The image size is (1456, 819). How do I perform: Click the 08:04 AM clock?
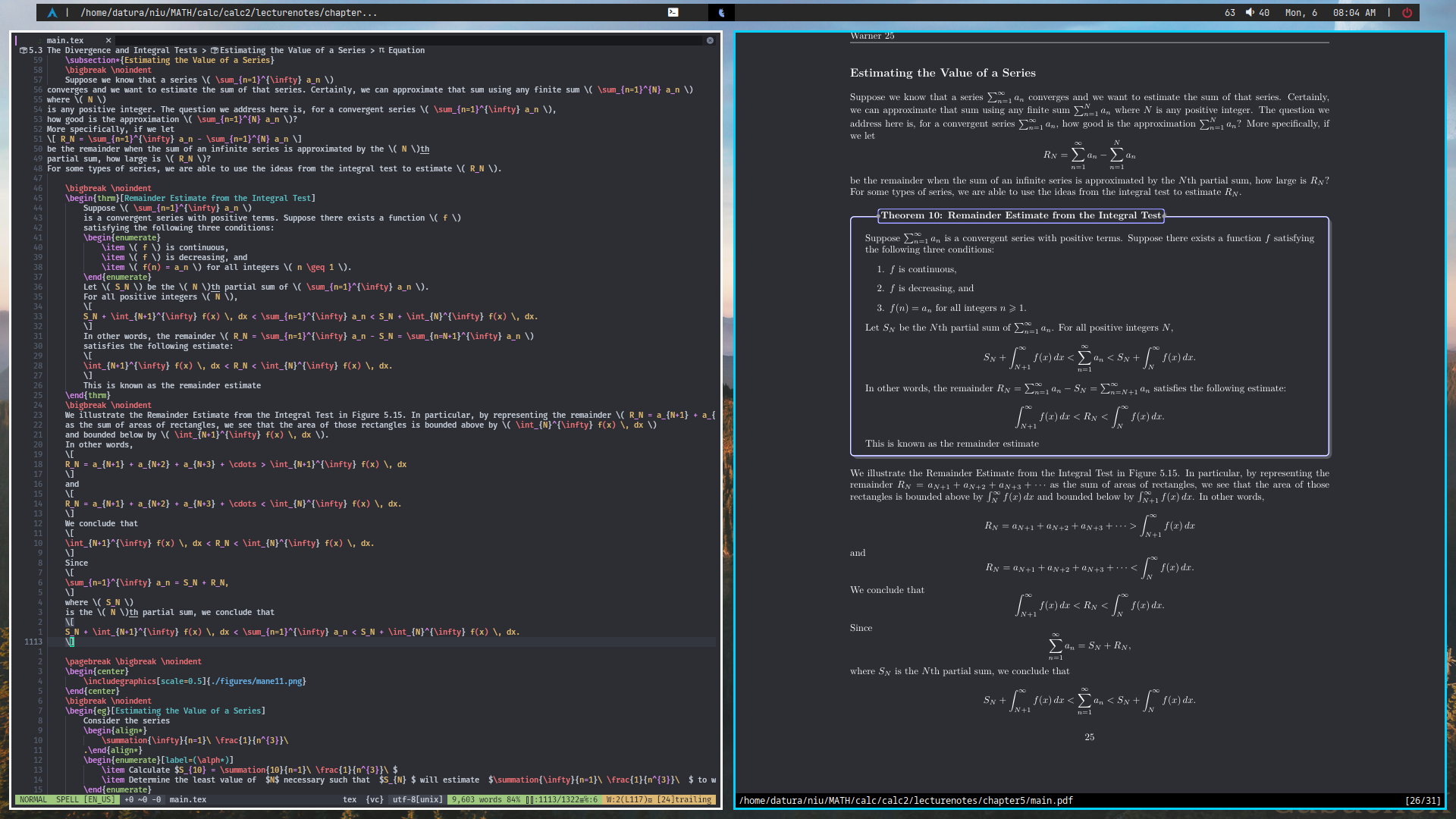click(x=1354, y=12)
